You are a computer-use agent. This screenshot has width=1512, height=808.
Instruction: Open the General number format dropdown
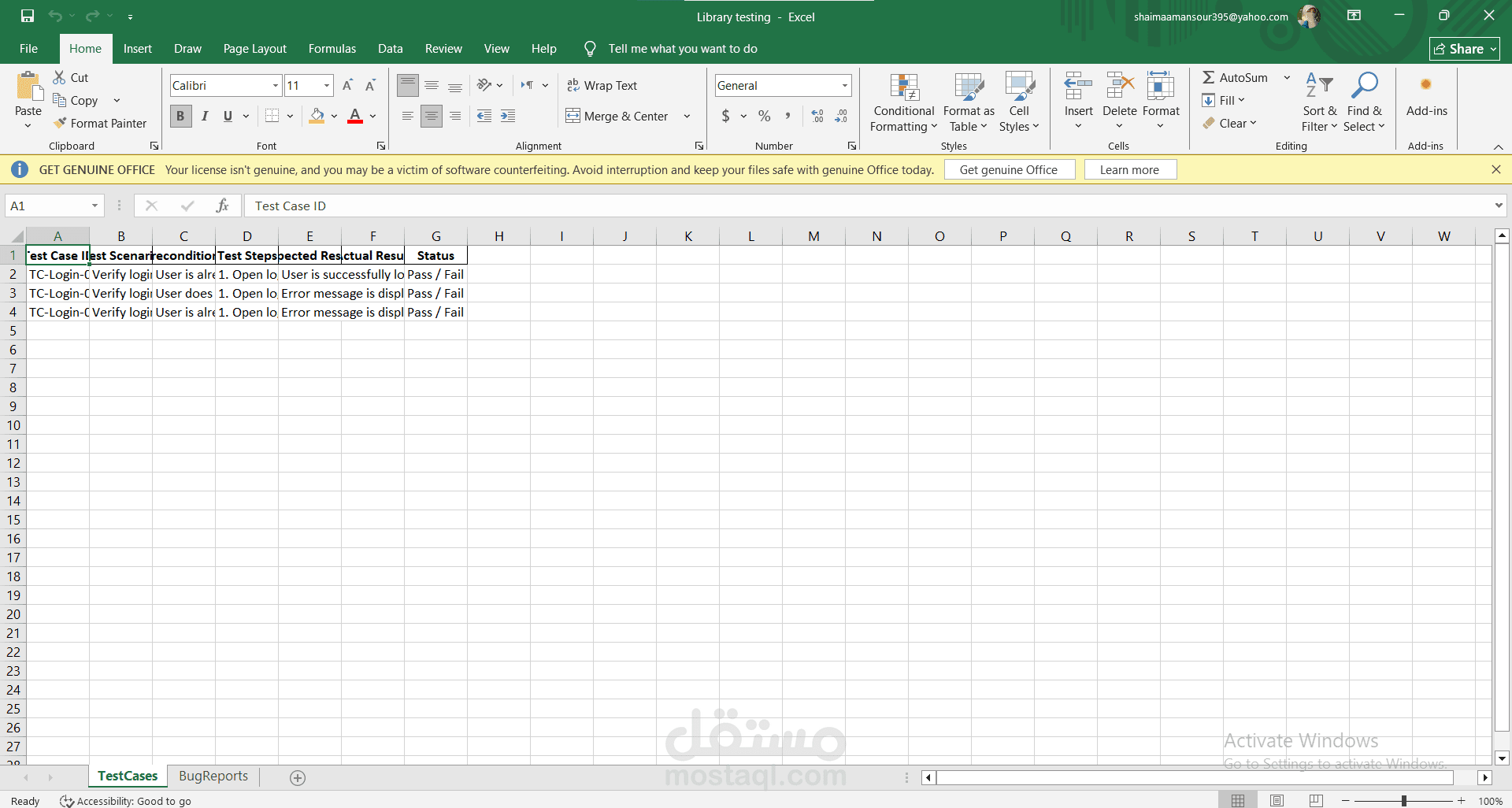click(x=844, y=85)
